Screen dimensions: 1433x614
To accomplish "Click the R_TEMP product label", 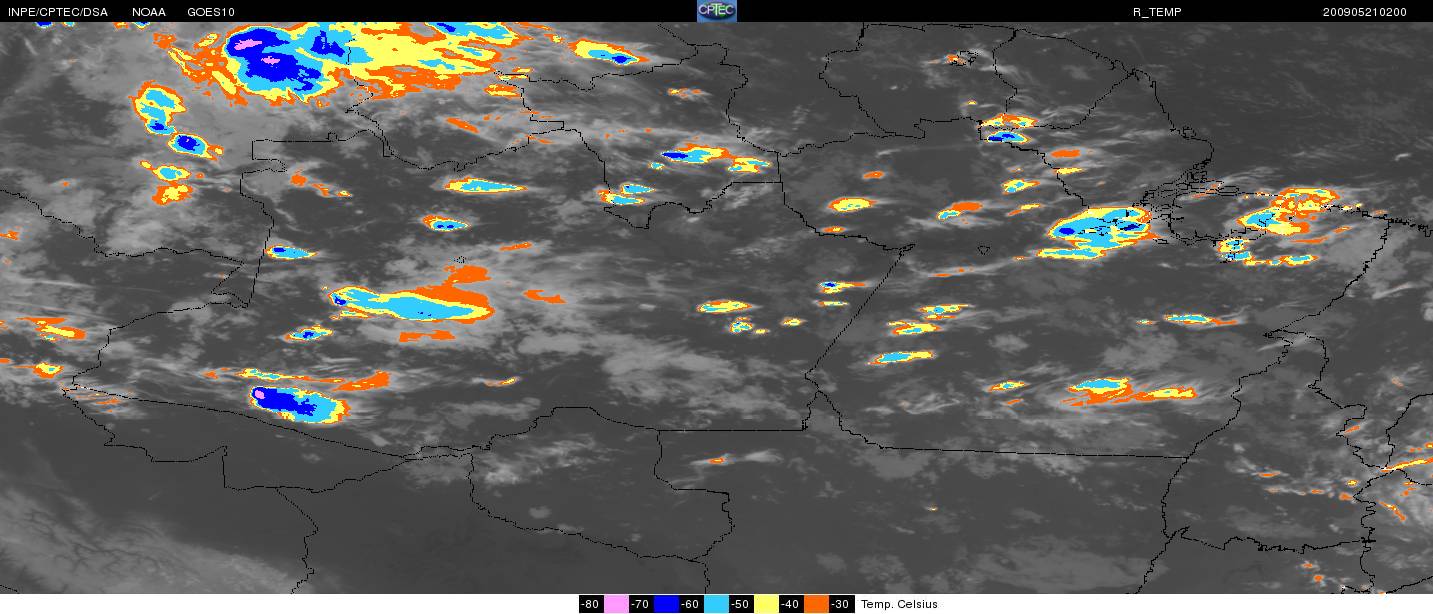I will click(x=1157, y=12).
